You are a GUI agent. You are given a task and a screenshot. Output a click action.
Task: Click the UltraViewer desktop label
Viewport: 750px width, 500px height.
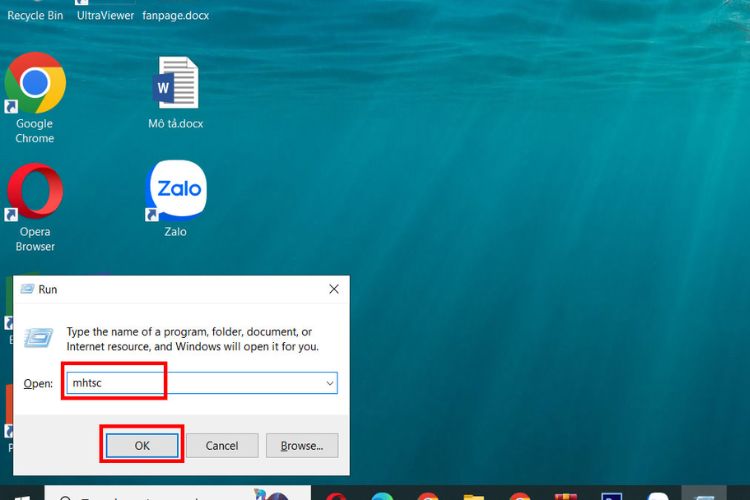click(105, 15)
